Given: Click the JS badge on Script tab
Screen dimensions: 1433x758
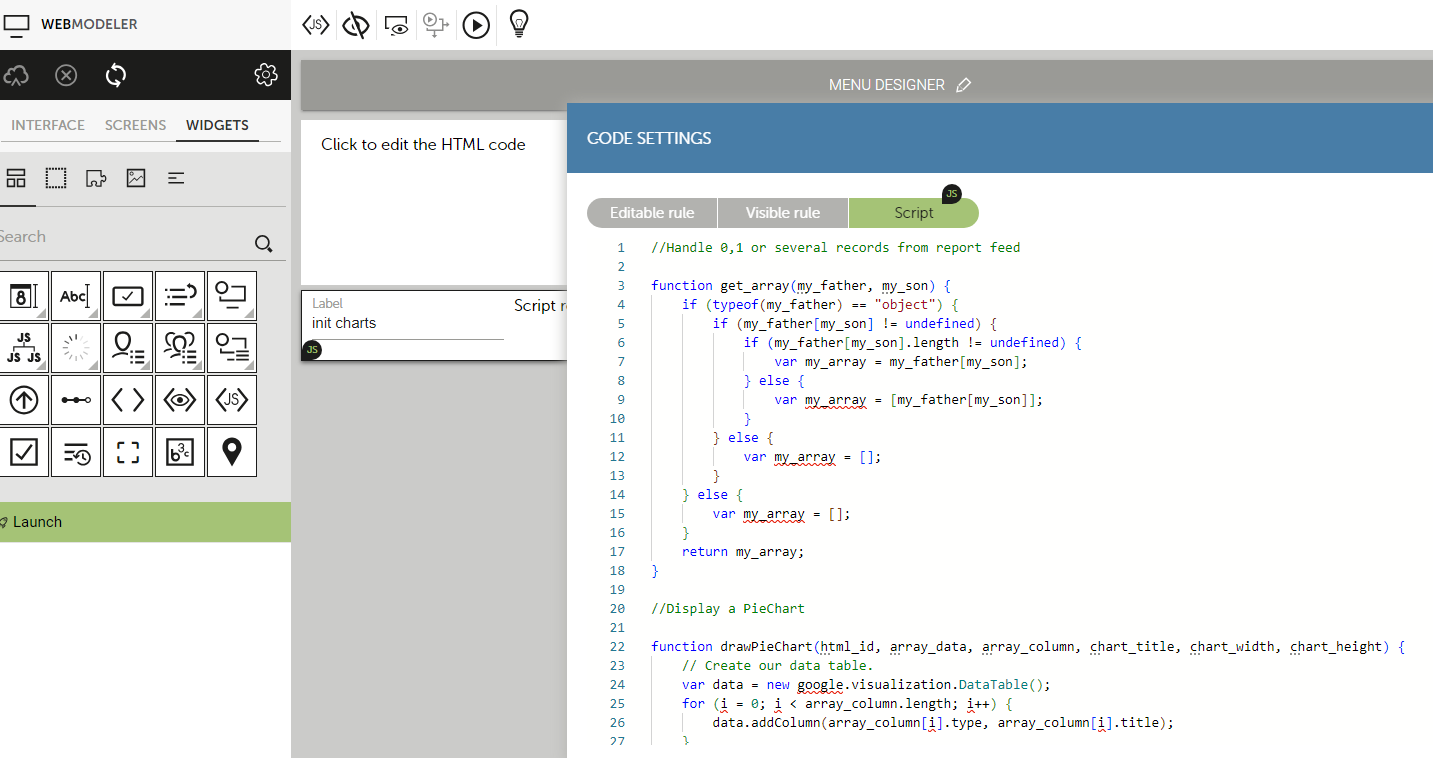Looking at the screenshot, I should [952, 194].
